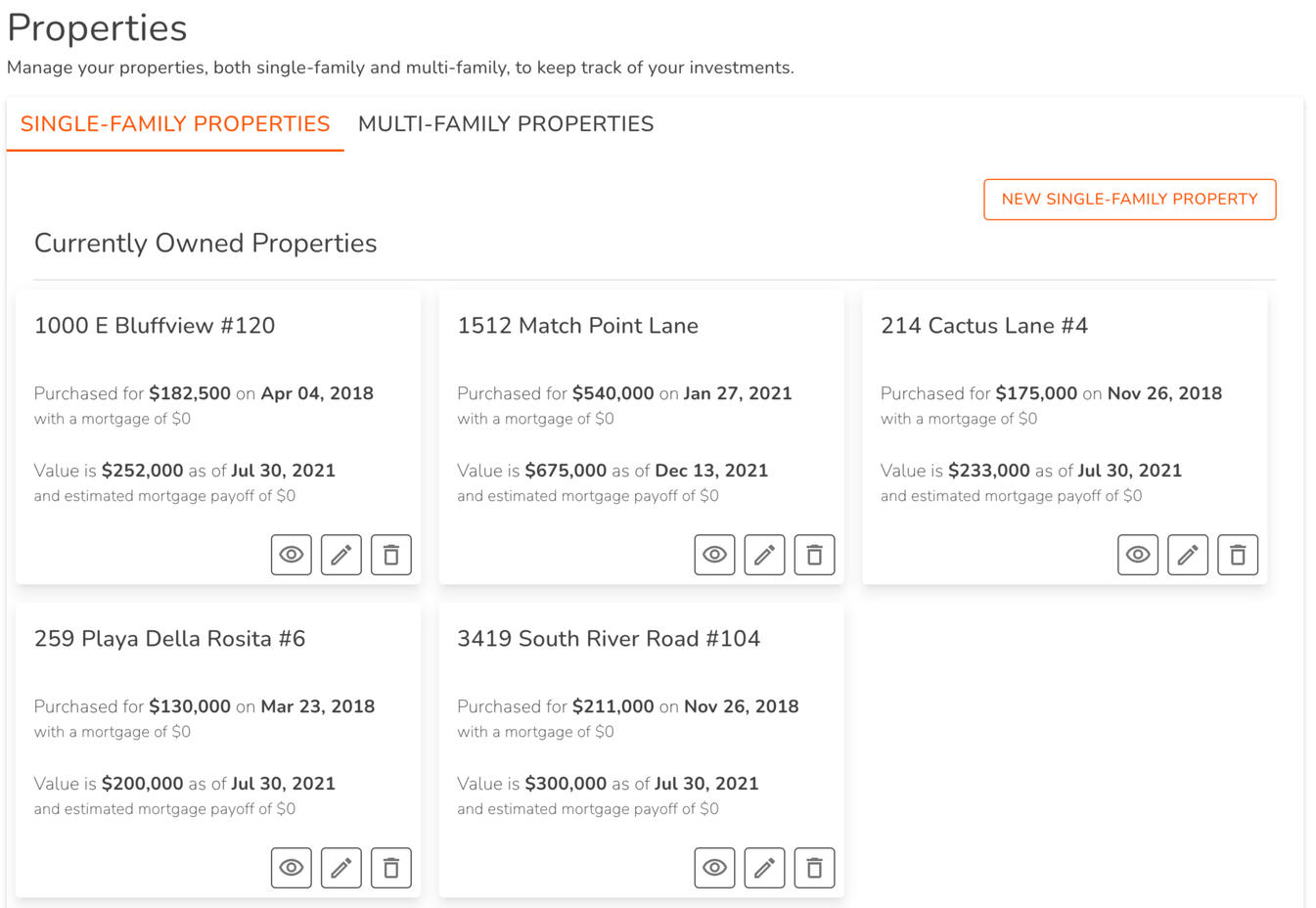Viewport: 1316px width, 908px height.
Task: Click the 1512 Match Point Lane card title
Action: point(577,326)
